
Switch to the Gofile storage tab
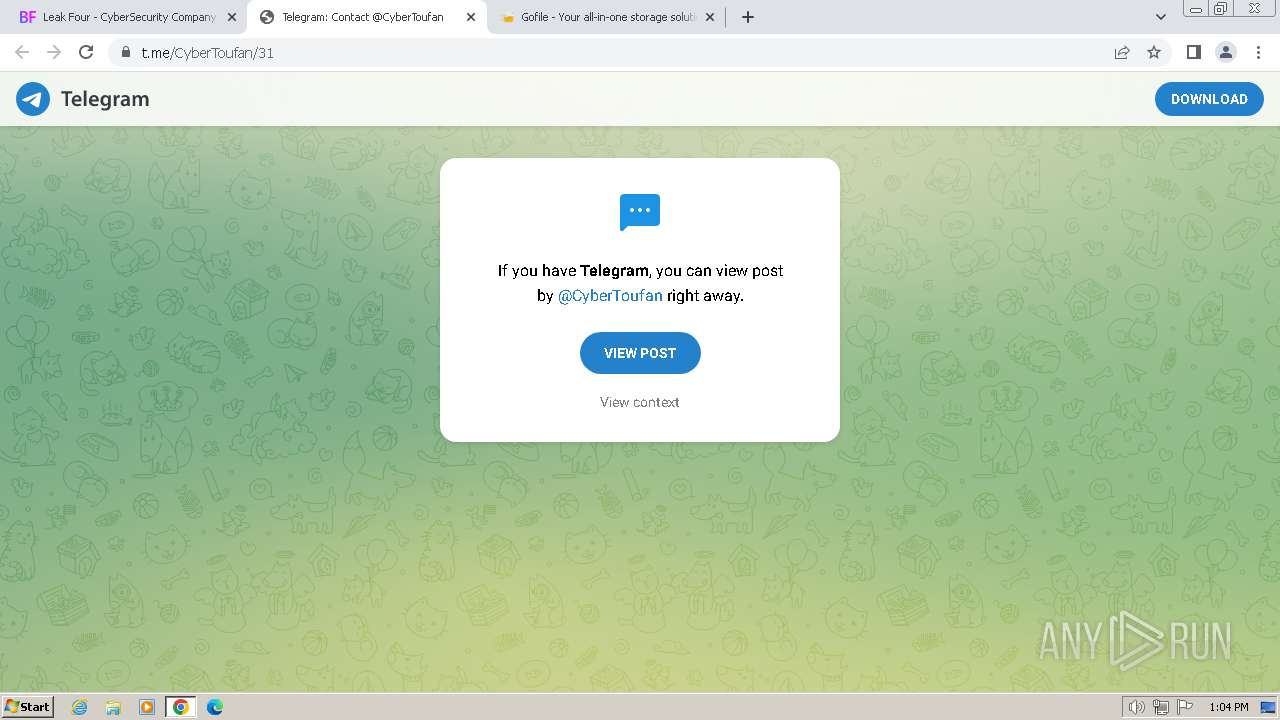(608, 17)
